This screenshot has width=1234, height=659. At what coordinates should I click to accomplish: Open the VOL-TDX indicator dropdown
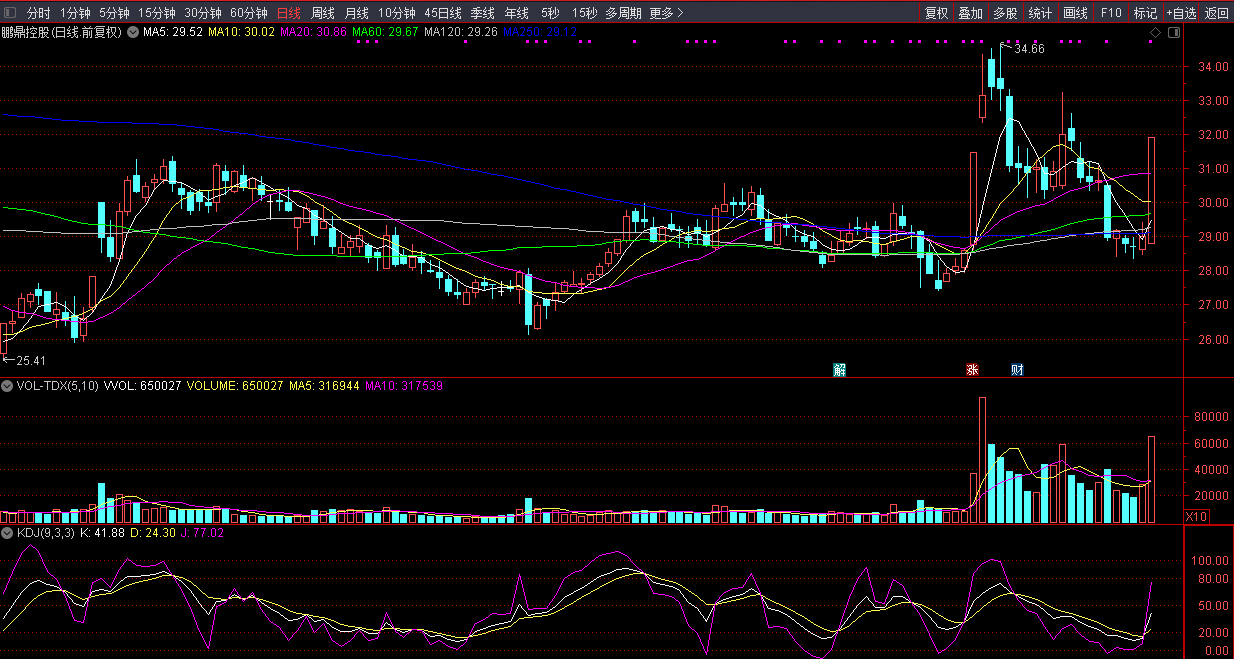pos(8,385)
